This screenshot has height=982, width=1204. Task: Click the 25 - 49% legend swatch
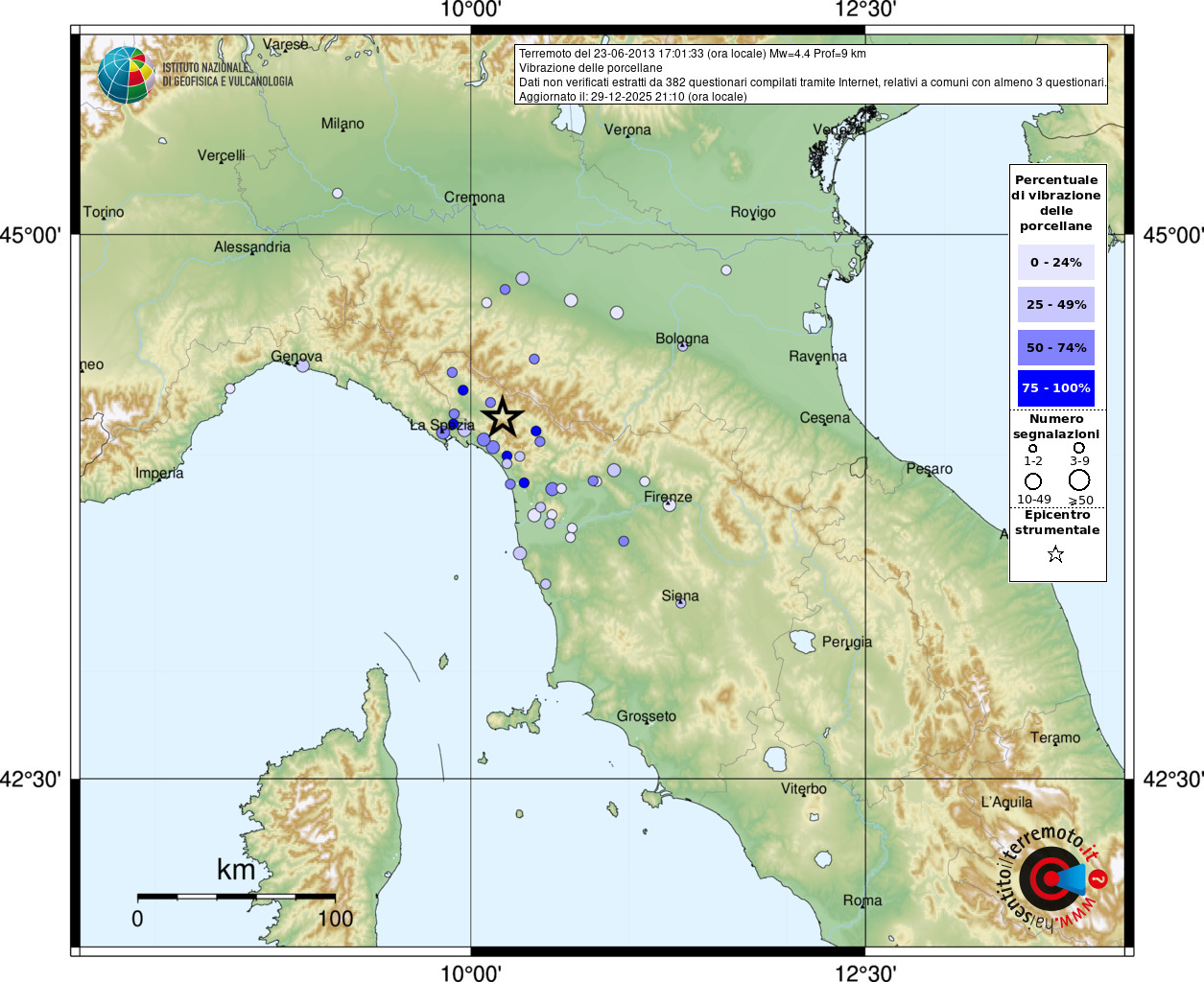(x=1055, y=305)
